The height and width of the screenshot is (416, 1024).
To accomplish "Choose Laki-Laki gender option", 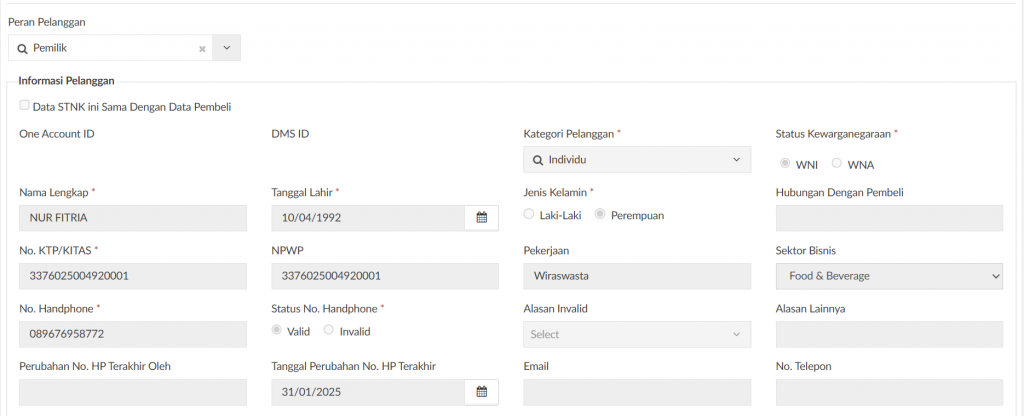I will [529, 214].
